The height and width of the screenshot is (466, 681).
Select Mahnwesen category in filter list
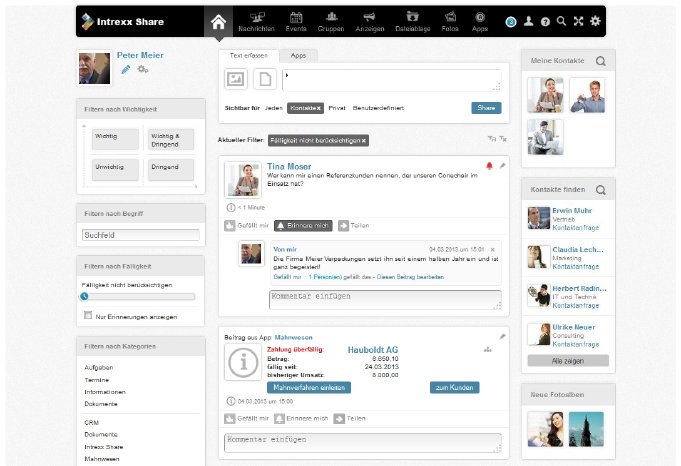(102, 459)
